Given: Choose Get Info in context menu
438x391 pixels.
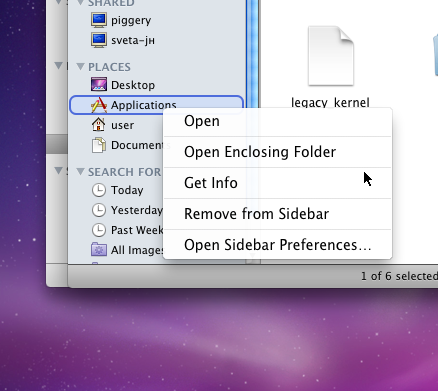Looking at the screenshot, I should click(x=278, y=183).
